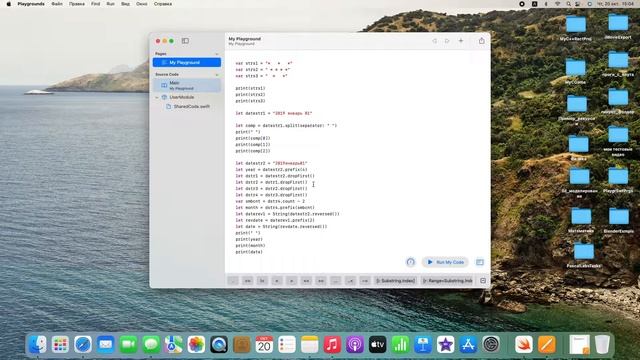The width and height of the screenshot is (640, 360).
Task: Open App Store from the Dock
Action: click(468, 345)
